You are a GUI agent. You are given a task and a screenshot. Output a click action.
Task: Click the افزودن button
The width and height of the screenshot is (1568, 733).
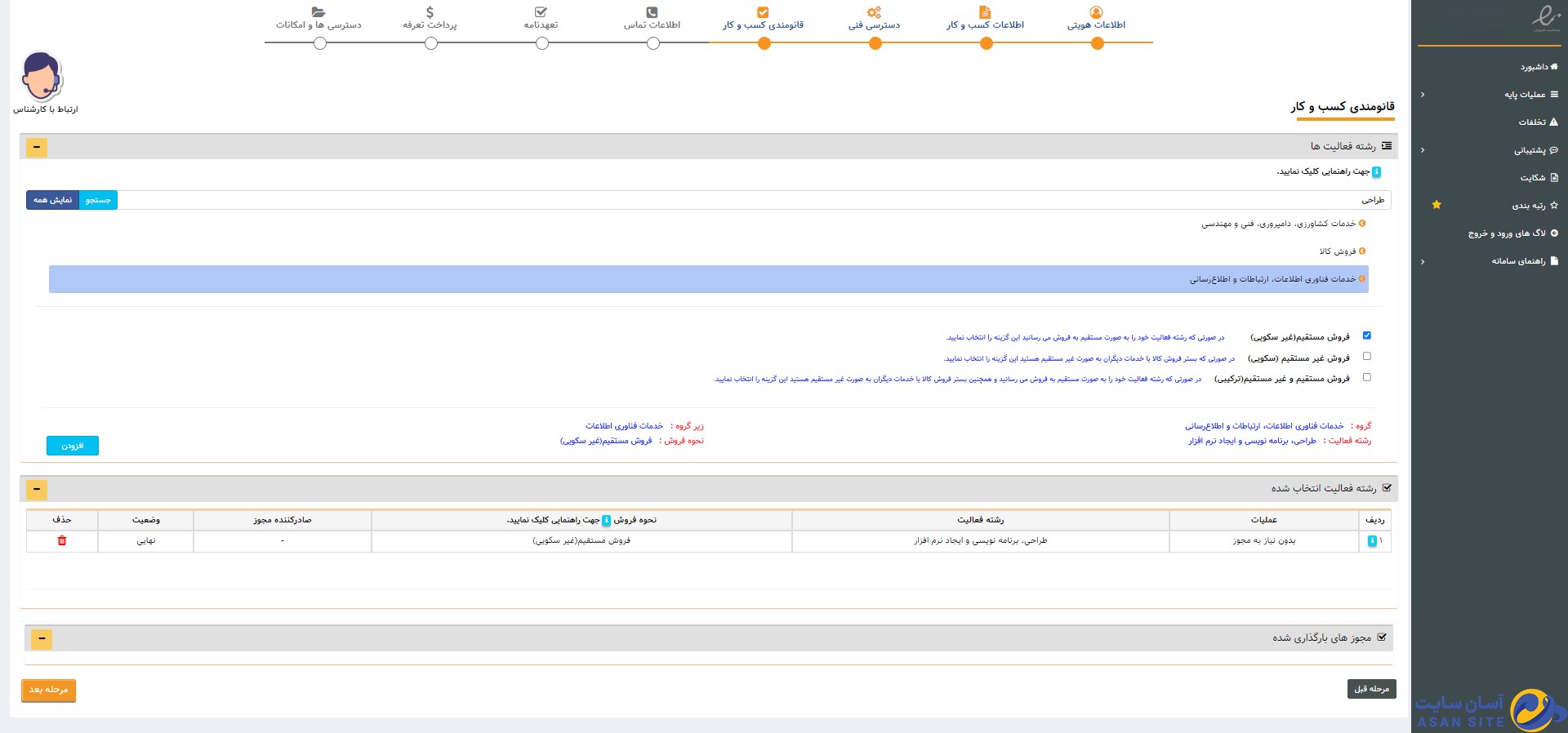(x=73, y=446)
